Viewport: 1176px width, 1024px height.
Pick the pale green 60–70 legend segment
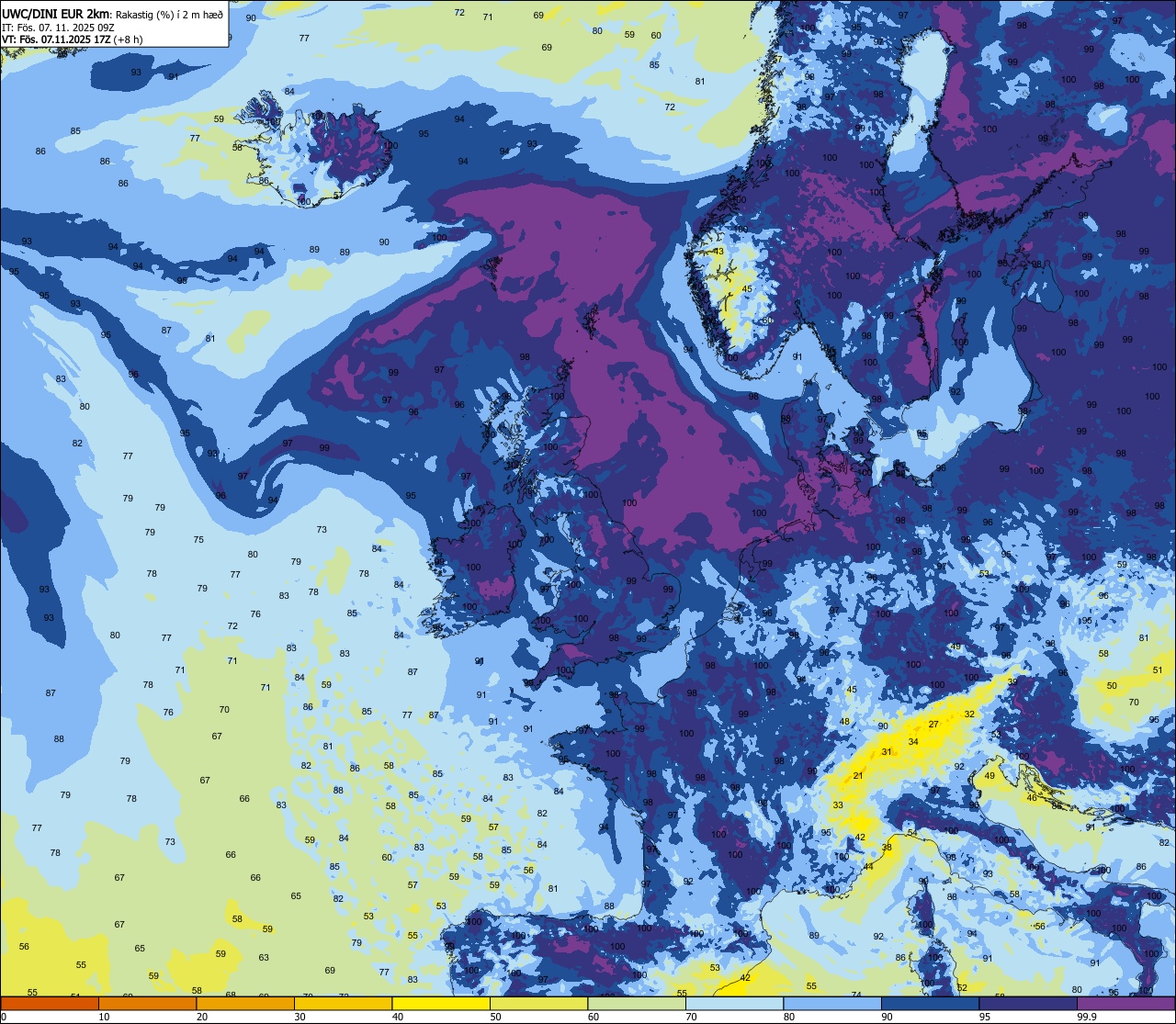[637, 1004]
